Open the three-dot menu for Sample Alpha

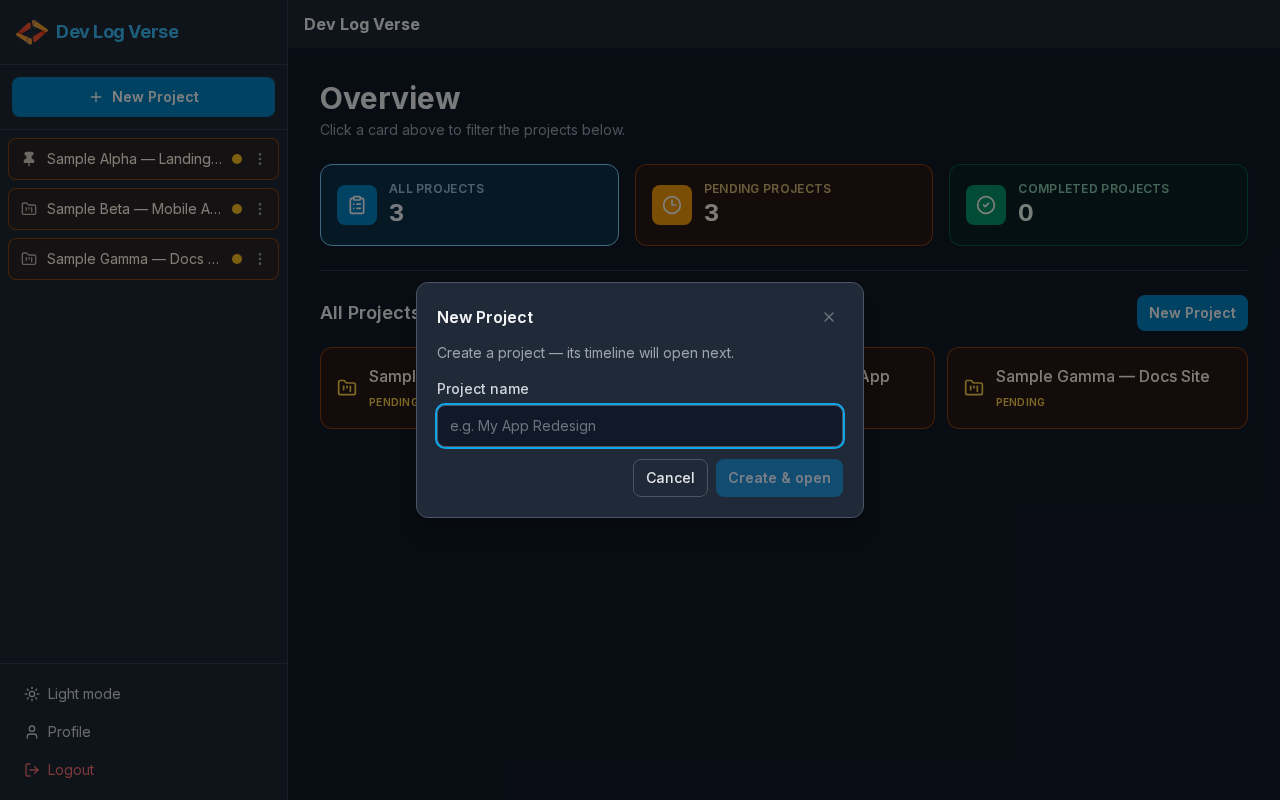click(x=260, y=159)
